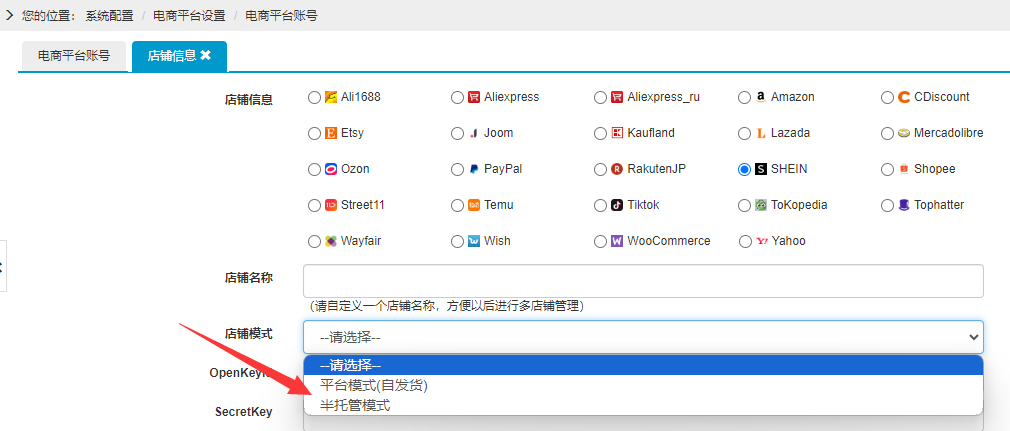Image resolution: width=1010 pixels, height=431 pixels.
Task: Go to 电商平台设置 in the breadcrumb
Action: [x=189, y=15]
